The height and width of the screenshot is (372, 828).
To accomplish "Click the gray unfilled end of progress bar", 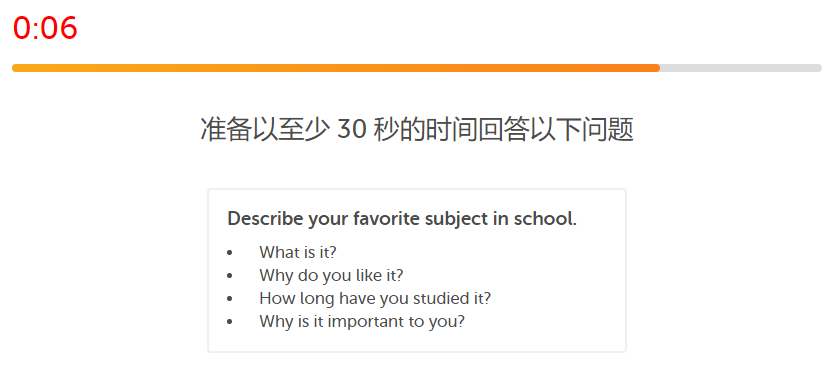I will pyautogui.click(x=741, y=68).
